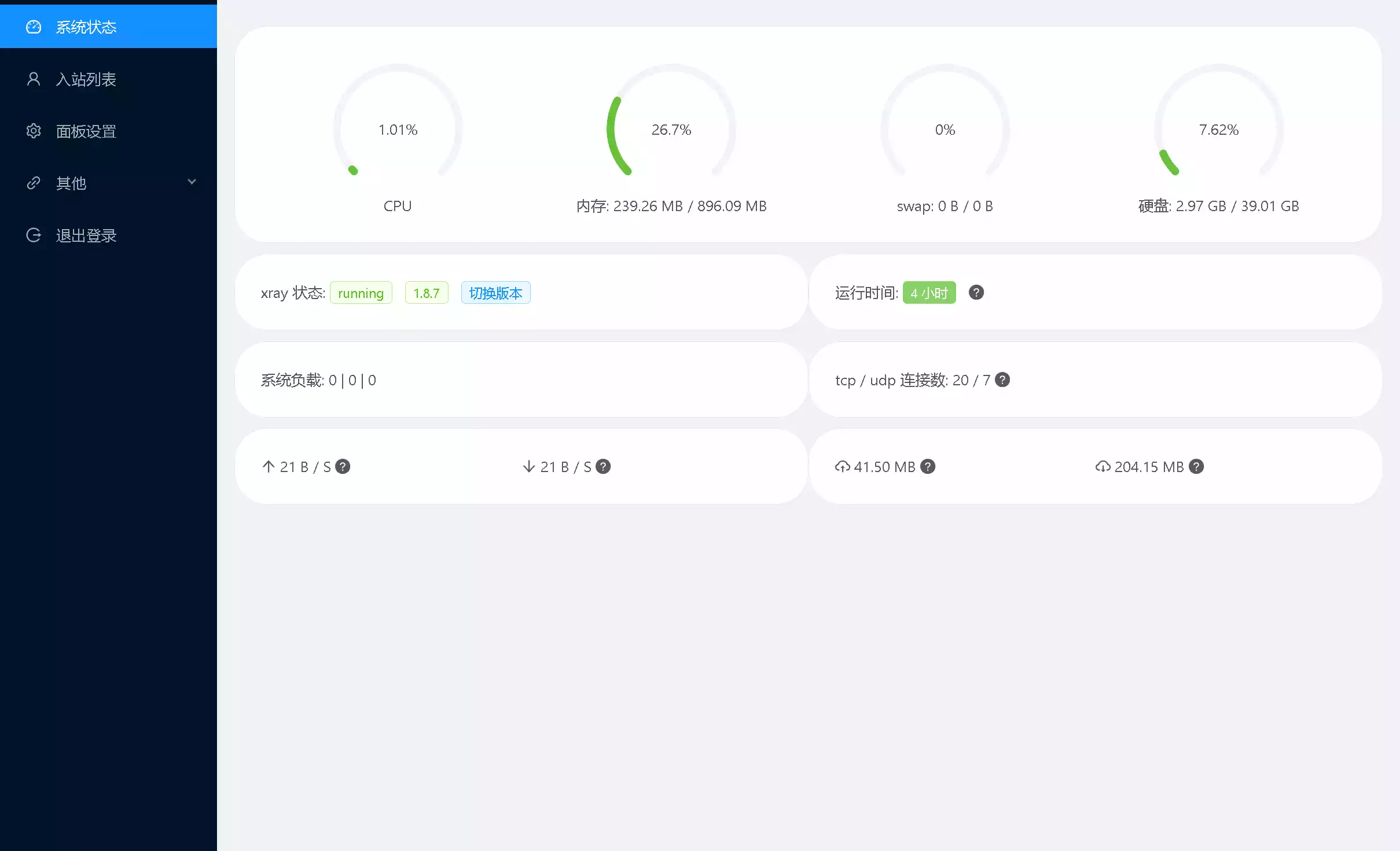Screen dimensions: 1400x851
Task: Click the 4 小时 uptime badge
Action: click(x=928, y=293)
